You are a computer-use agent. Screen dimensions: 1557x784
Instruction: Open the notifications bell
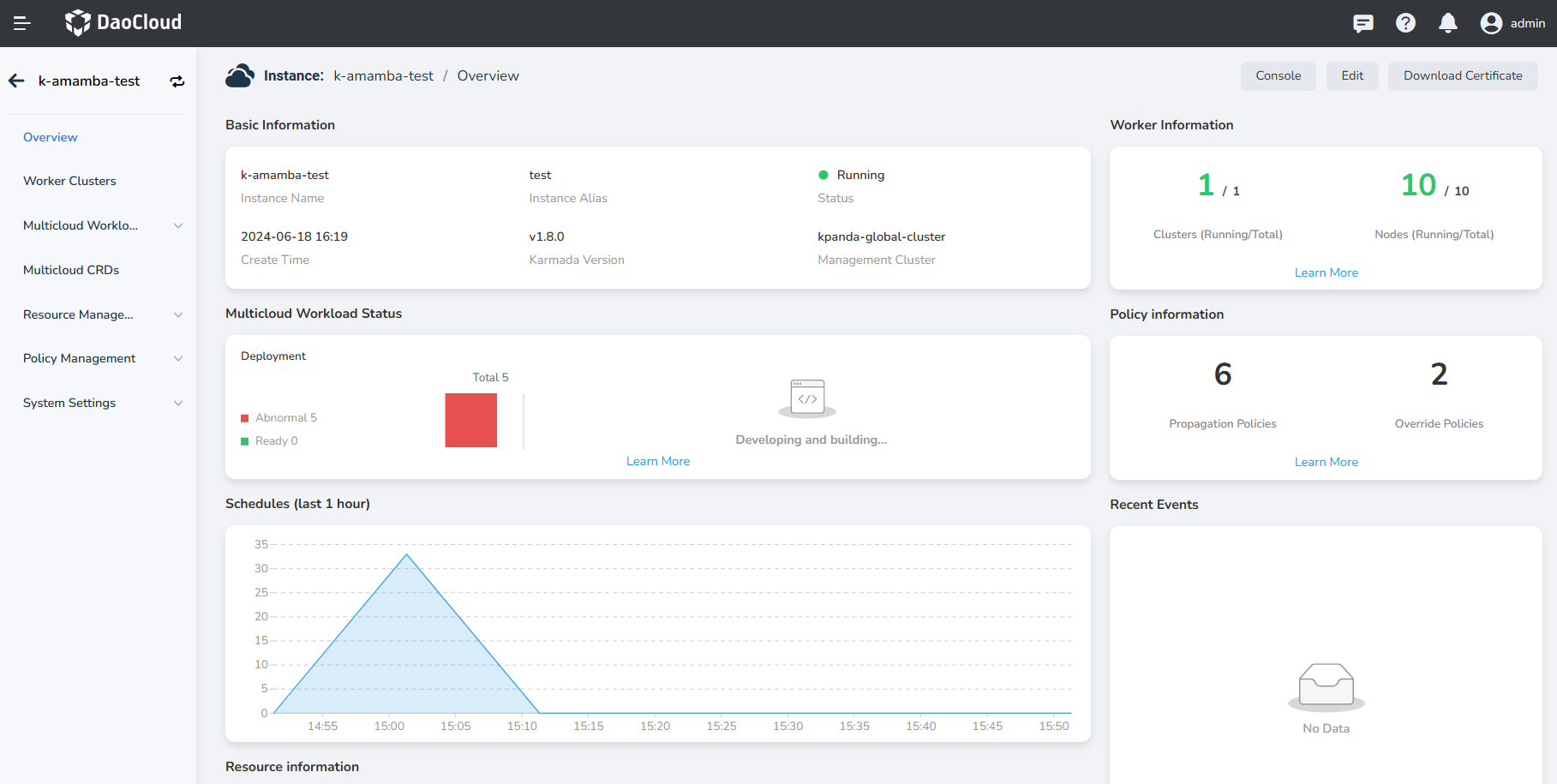1448,23
